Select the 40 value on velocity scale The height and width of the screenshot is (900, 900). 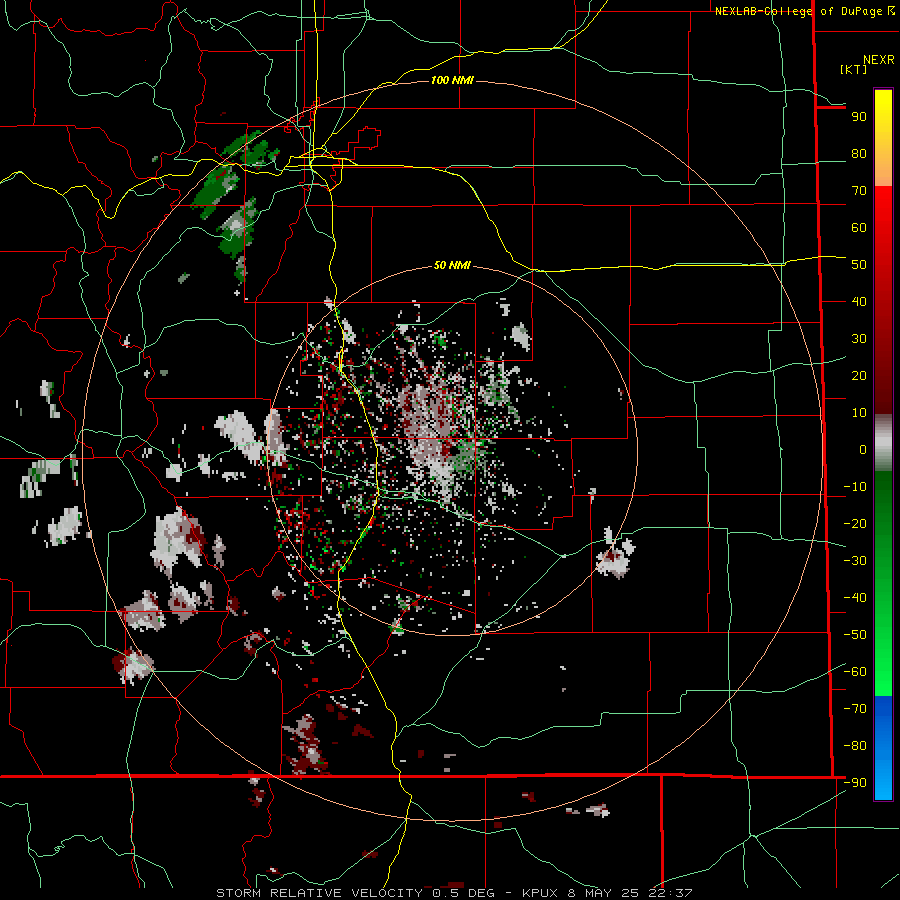[859, 302]
